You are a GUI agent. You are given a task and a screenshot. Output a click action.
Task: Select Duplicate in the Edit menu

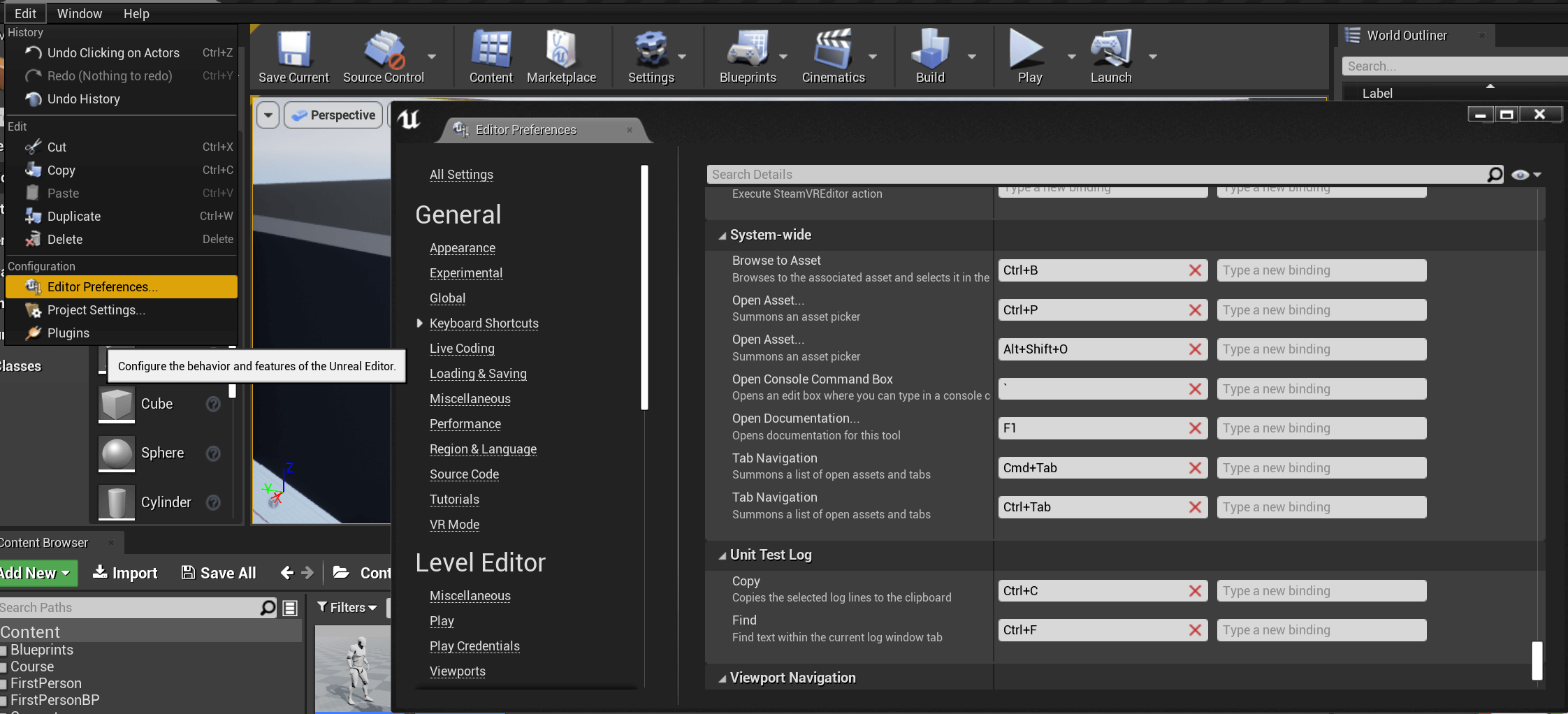click(x=121, y=217)
